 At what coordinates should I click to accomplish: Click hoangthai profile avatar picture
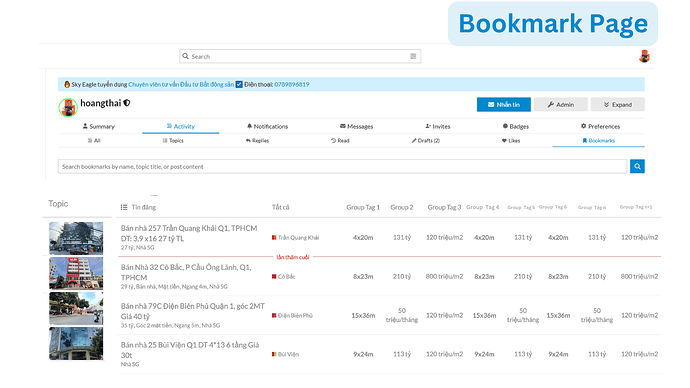tap(68, 107)
